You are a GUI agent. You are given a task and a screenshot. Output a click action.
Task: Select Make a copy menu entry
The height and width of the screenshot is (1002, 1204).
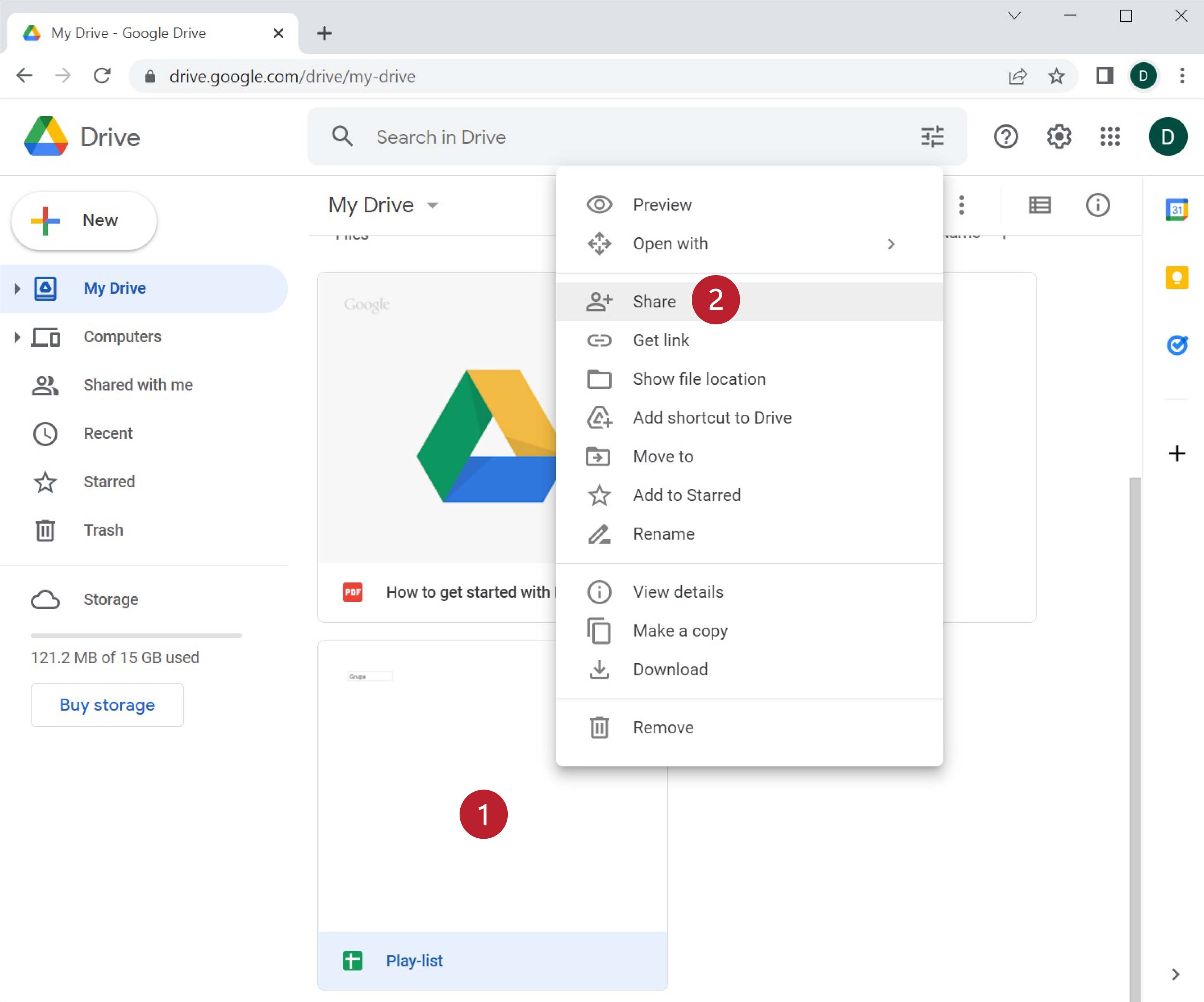pos(680,631)
